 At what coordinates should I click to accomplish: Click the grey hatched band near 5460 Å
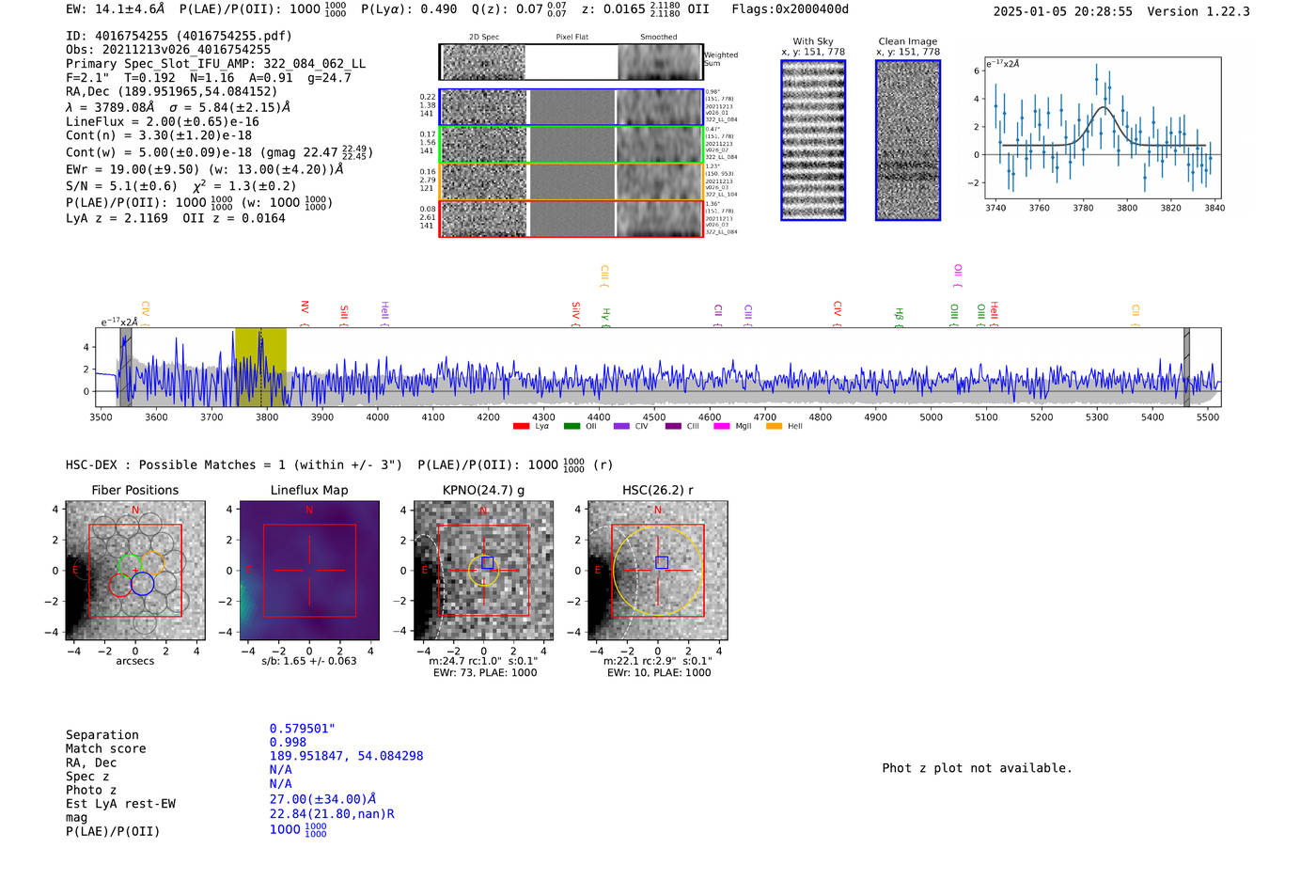(1186, 368)
